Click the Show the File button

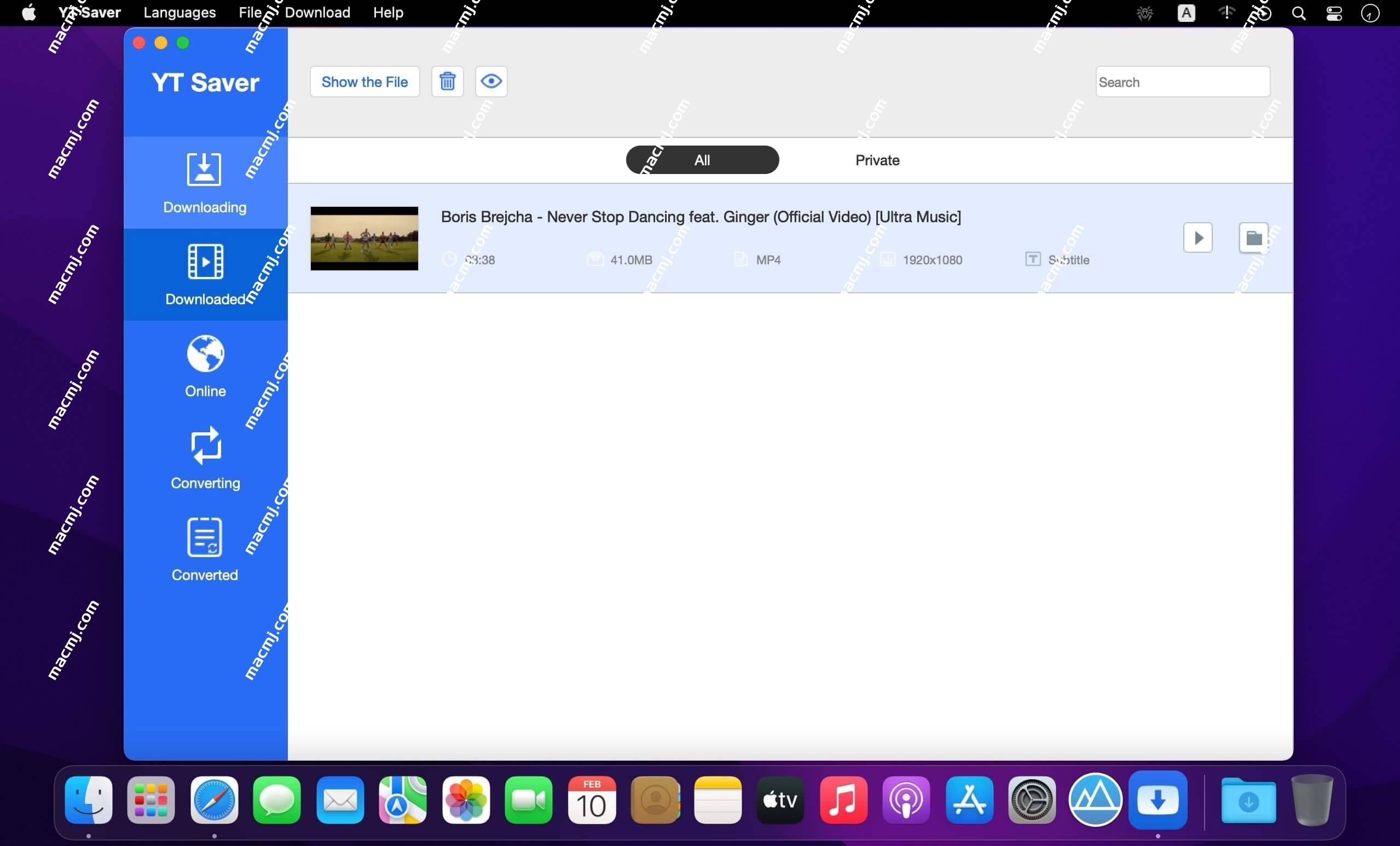[365, 81]
